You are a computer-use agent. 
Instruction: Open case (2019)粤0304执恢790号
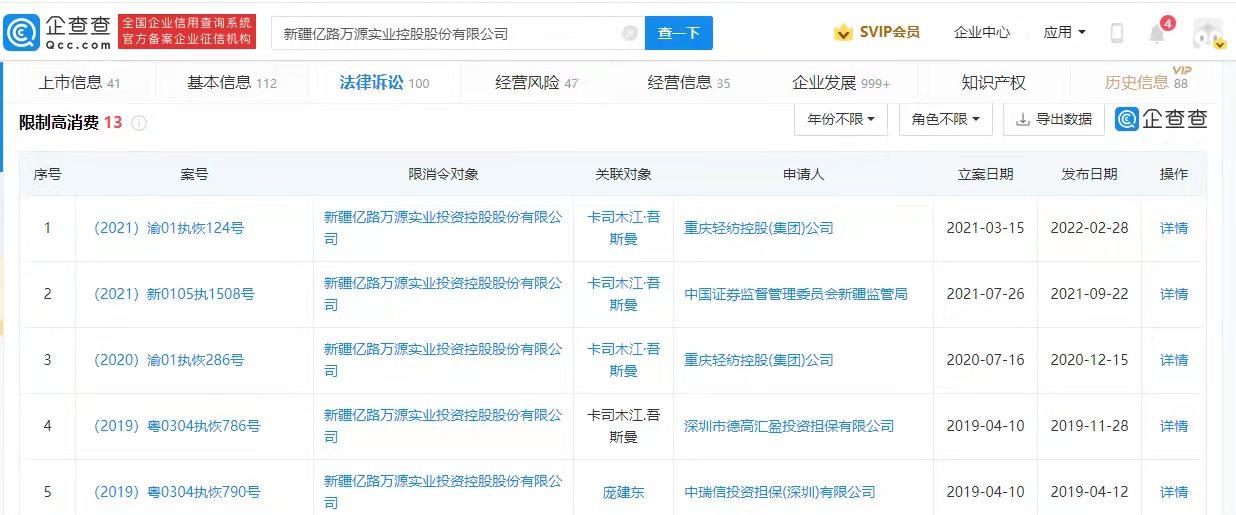point(177,492)
